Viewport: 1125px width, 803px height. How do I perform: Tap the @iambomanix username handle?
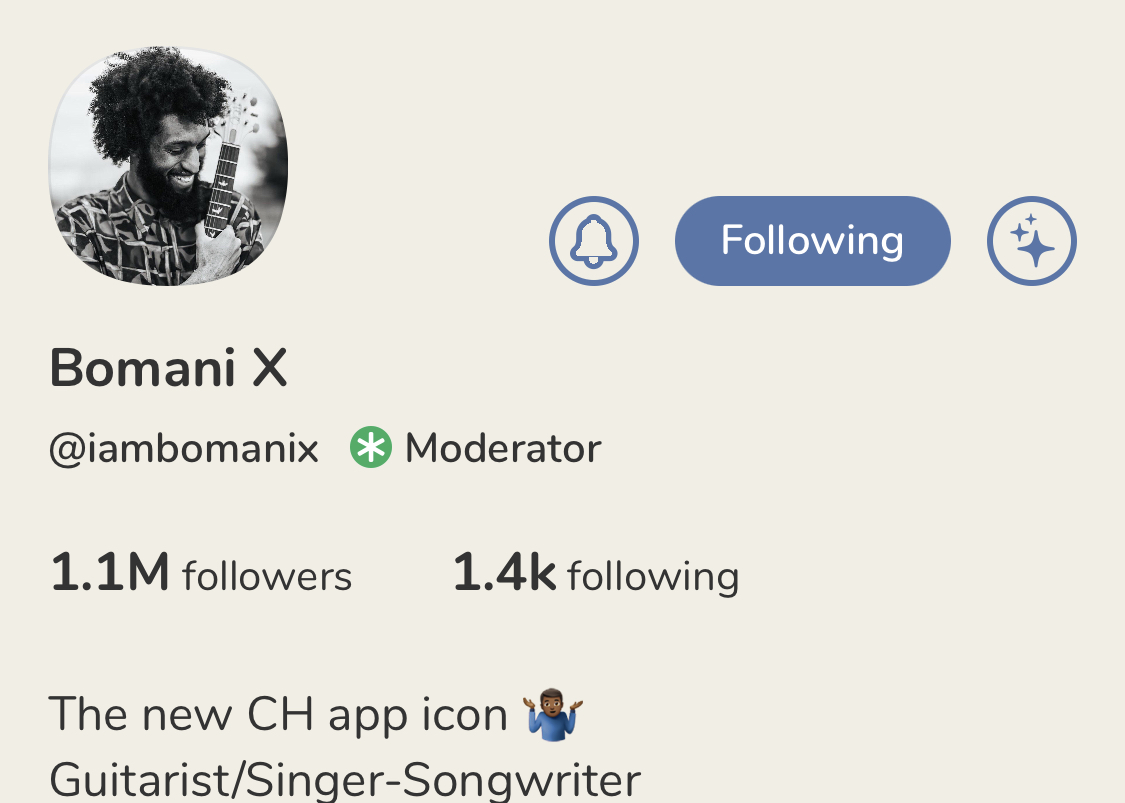pyautogui.click(x=184, y=449)
